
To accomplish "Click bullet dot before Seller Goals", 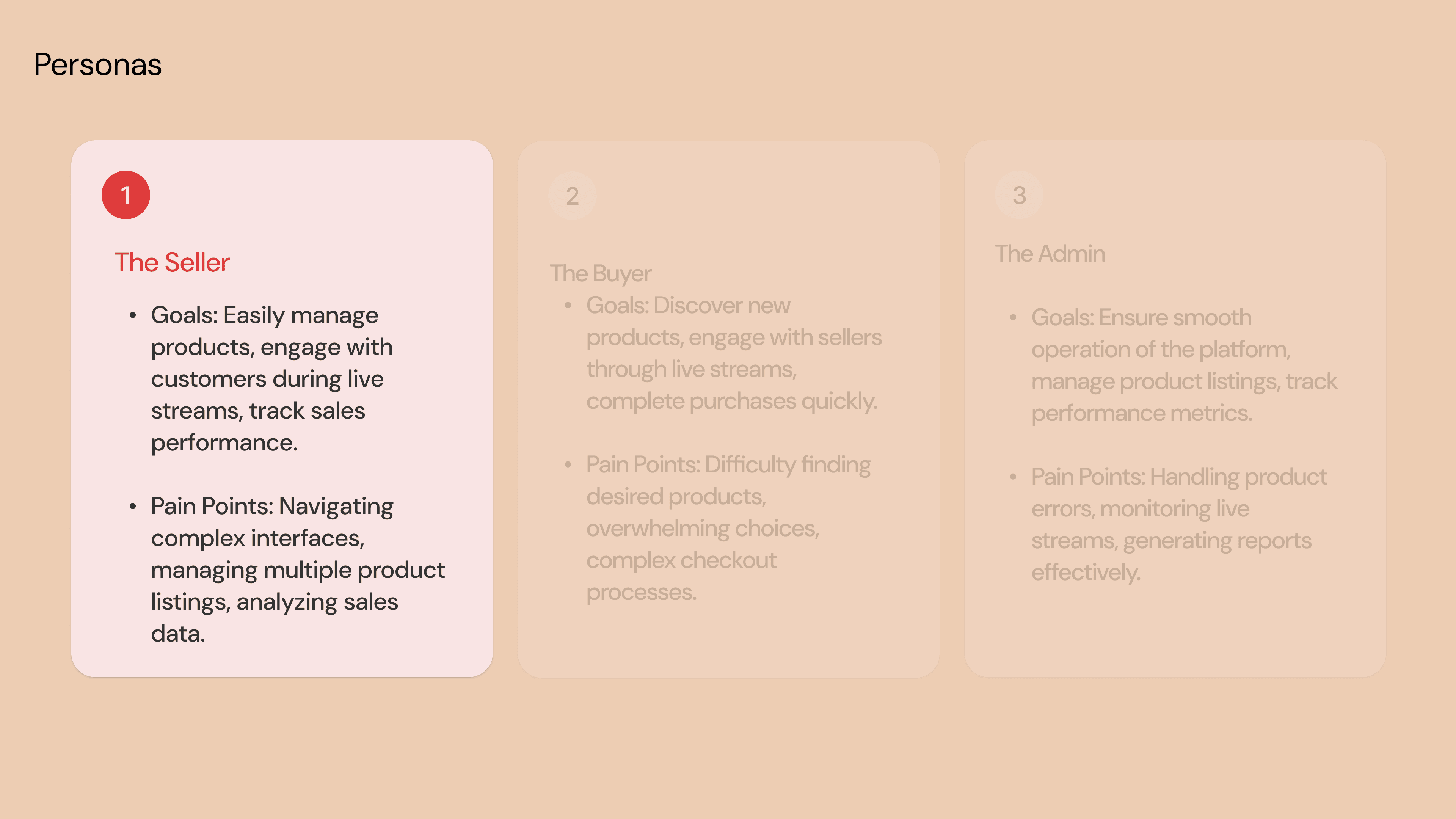I will [133, 315].
